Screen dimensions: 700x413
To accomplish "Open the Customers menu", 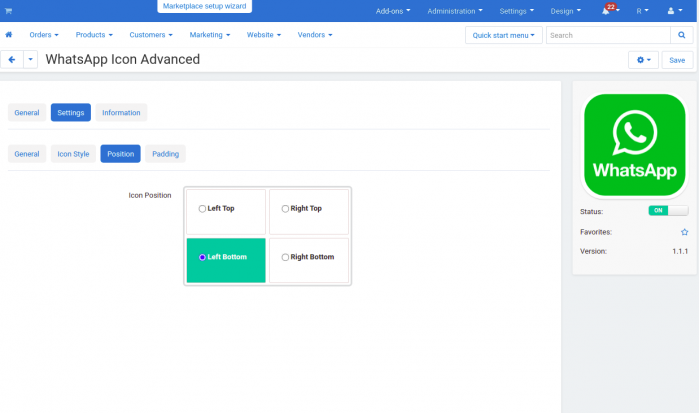I will click(151, 34).
